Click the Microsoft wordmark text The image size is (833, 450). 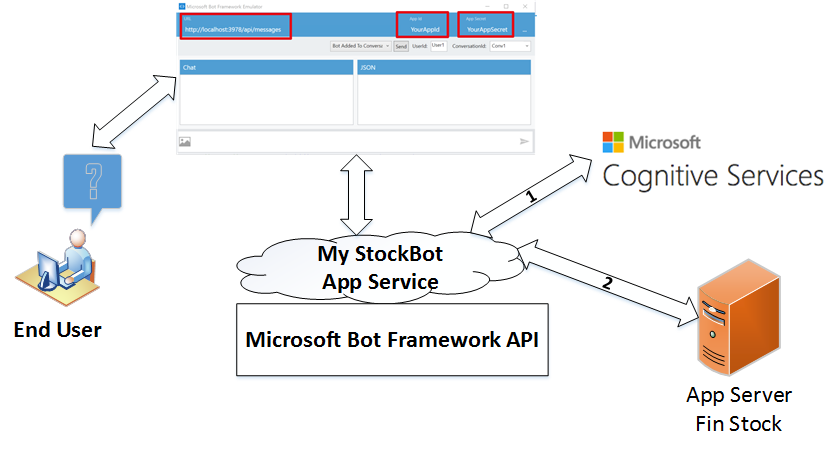click(x=665, y=142)
